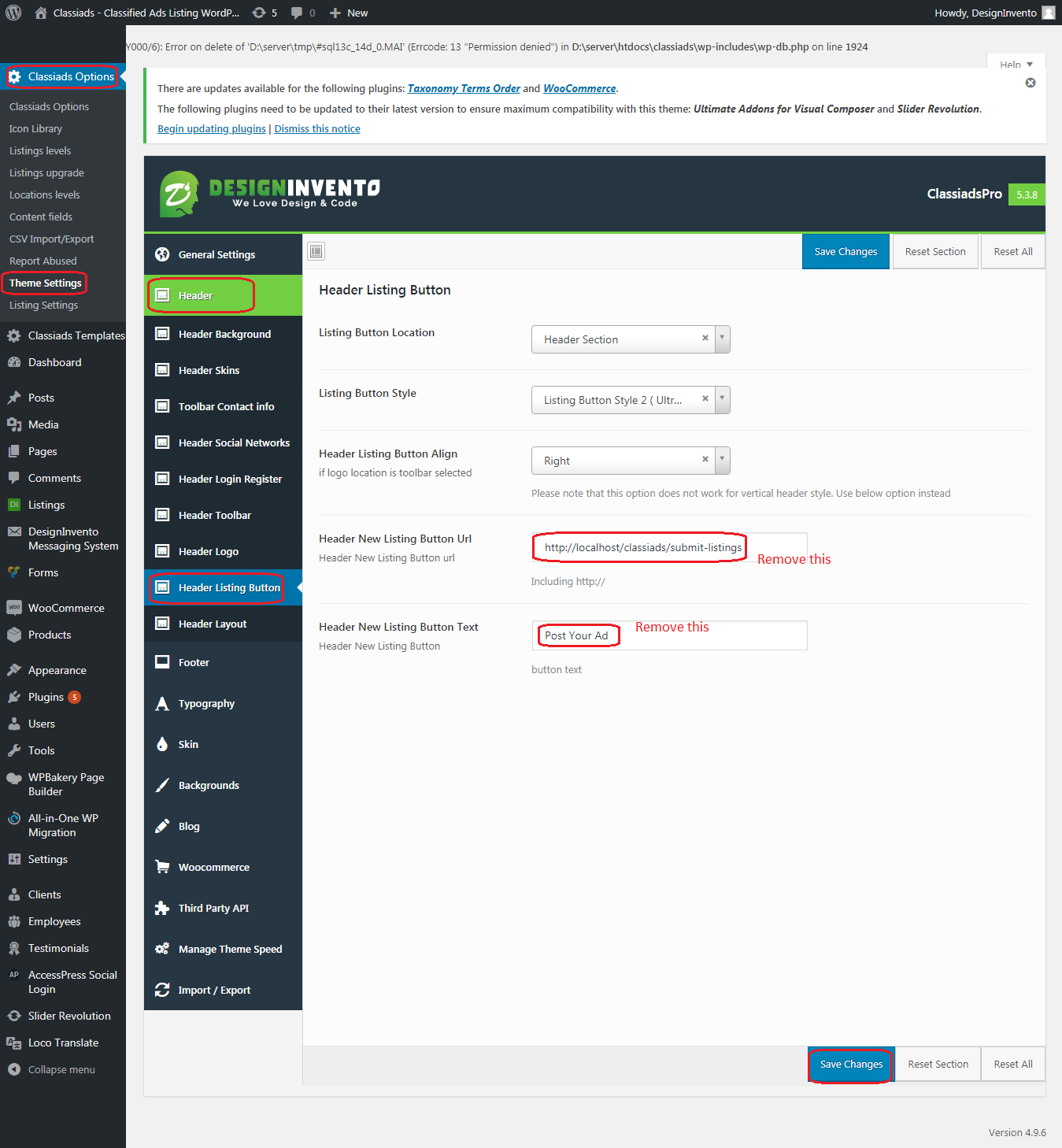The height and width of the screenshot is (1148, 1062).
Task: Open the Listing Button Location dropdown arrow
Action: coord(722,339)
